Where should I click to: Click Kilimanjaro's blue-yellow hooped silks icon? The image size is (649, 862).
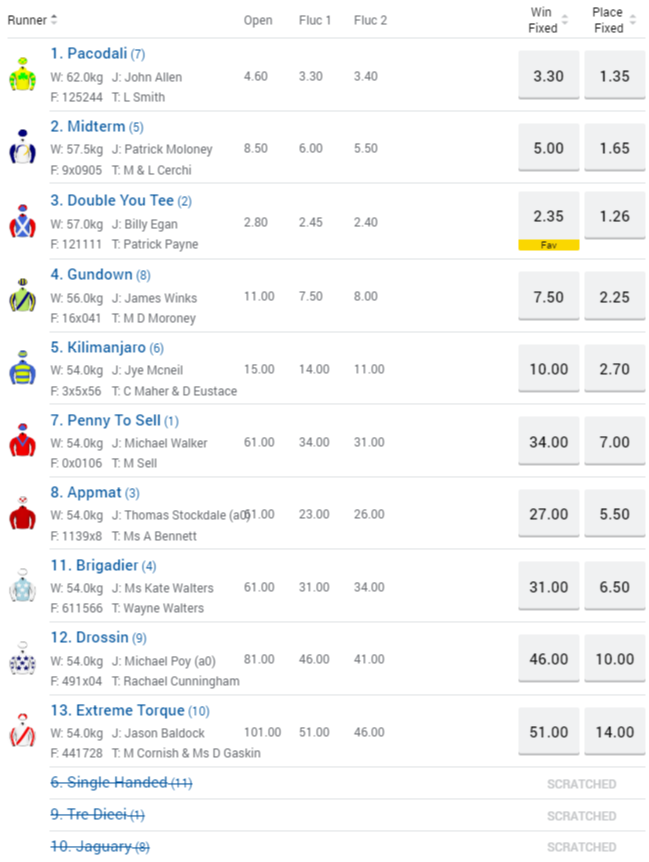tap(22, 368)
